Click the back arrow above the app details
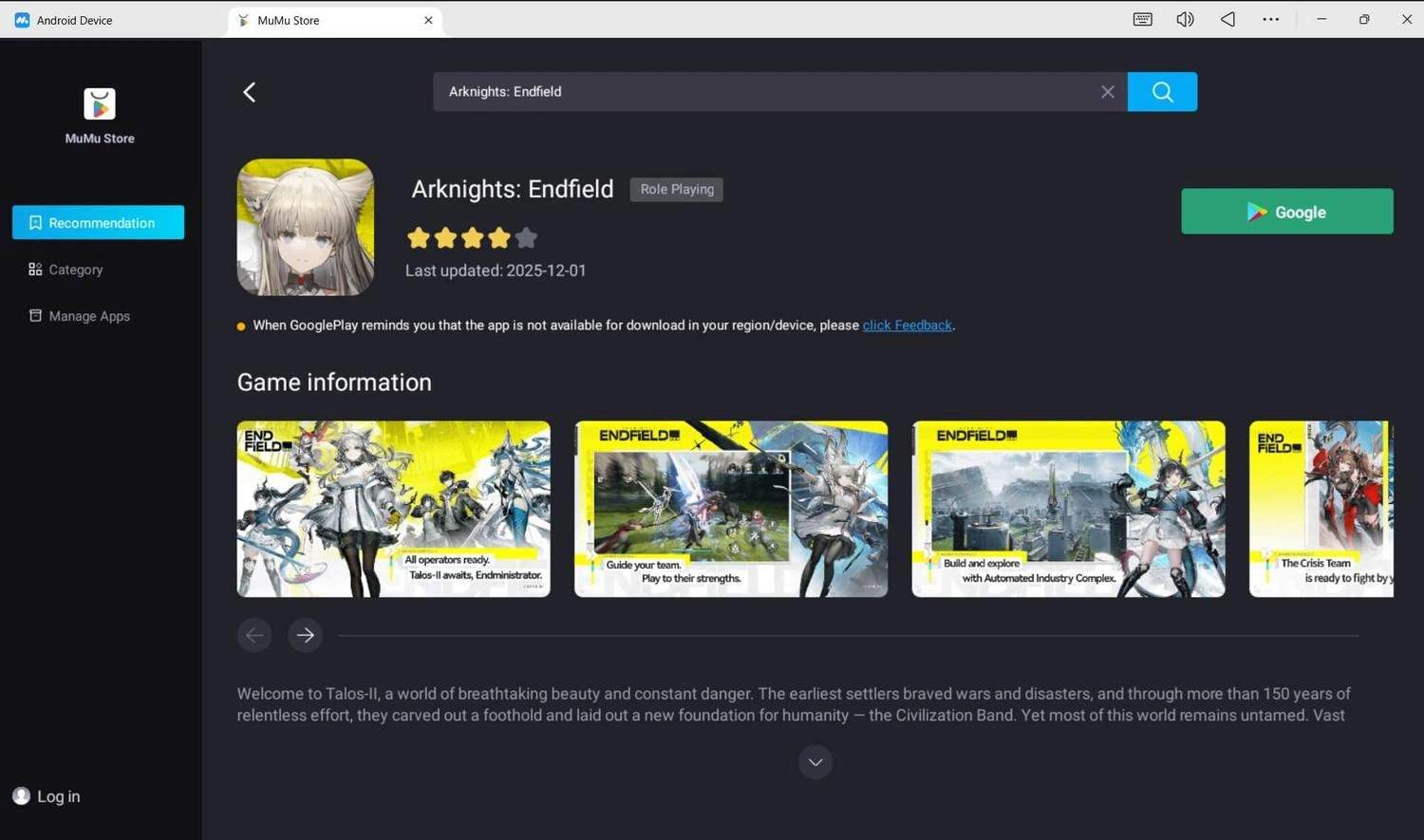 click(x=249, y=91)
